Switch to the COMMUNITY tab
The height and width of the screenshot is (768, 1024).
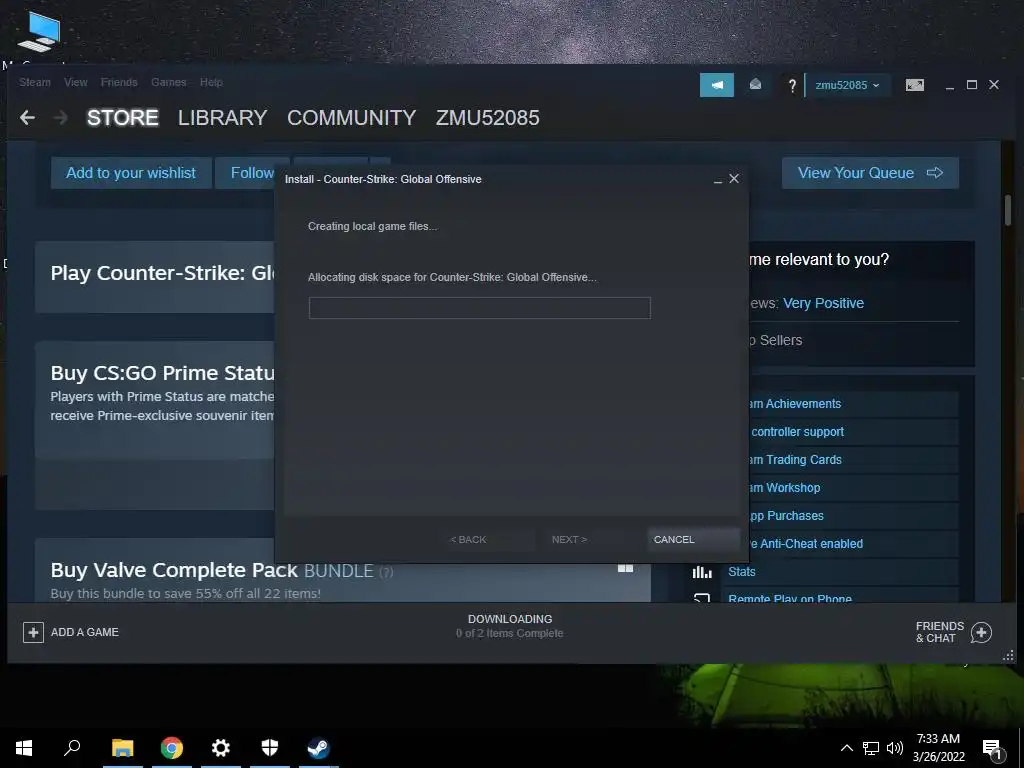pyautogui.click(x=351, y=118)
